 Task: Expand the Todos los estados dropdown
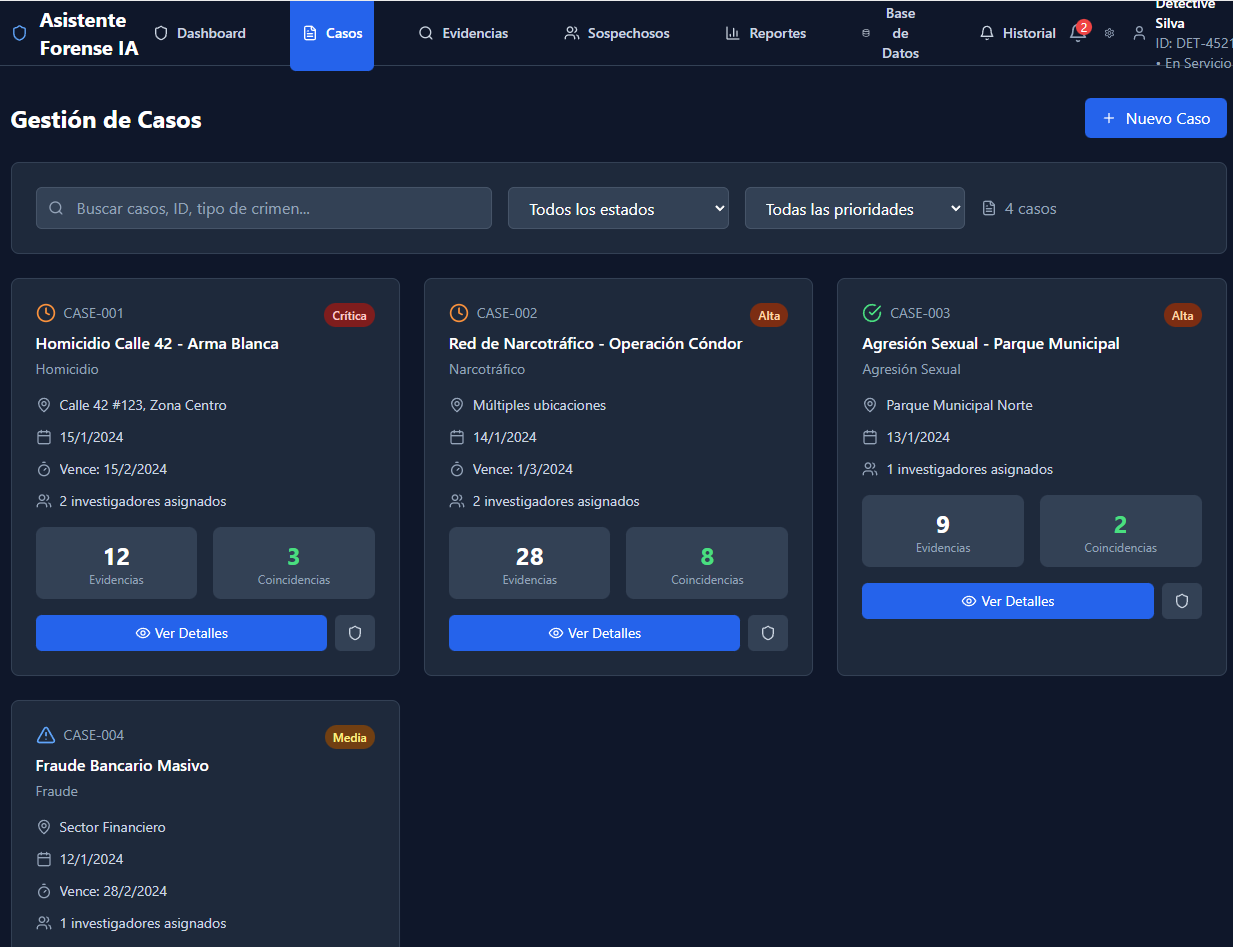pyautogui.click(x=618, y=208)
